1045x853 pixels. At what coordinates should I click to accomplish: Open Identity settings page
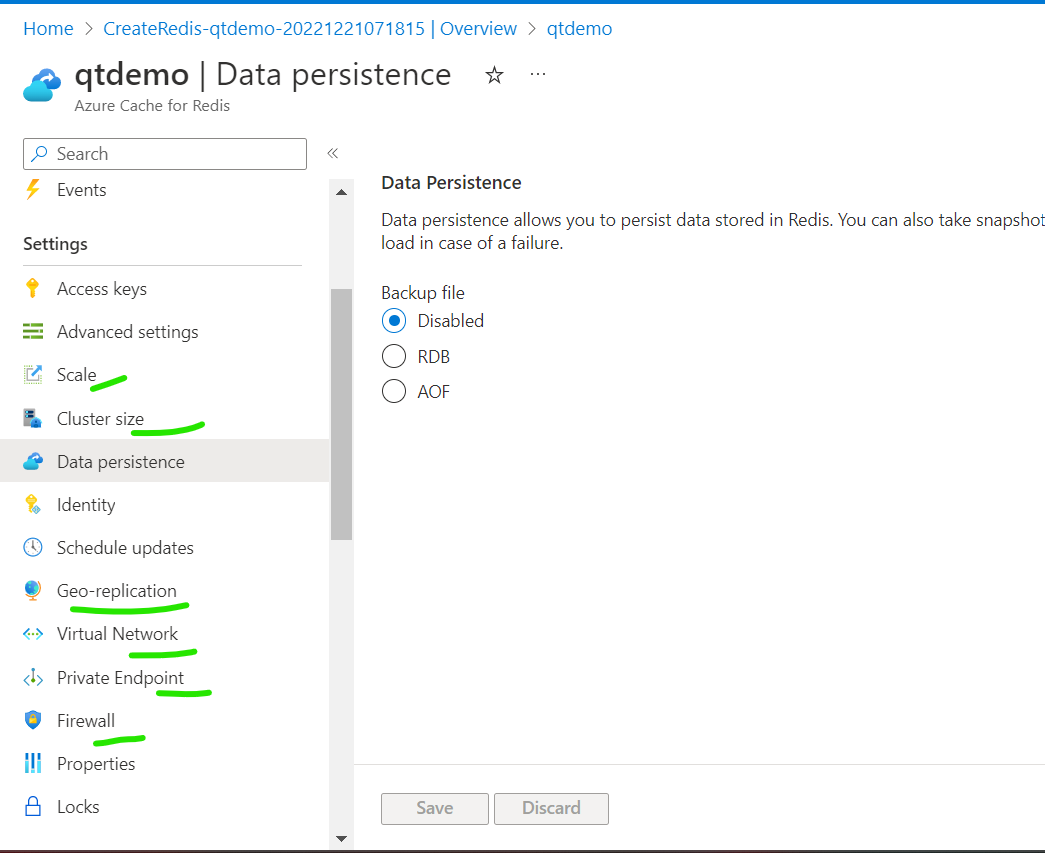(86, 504)
